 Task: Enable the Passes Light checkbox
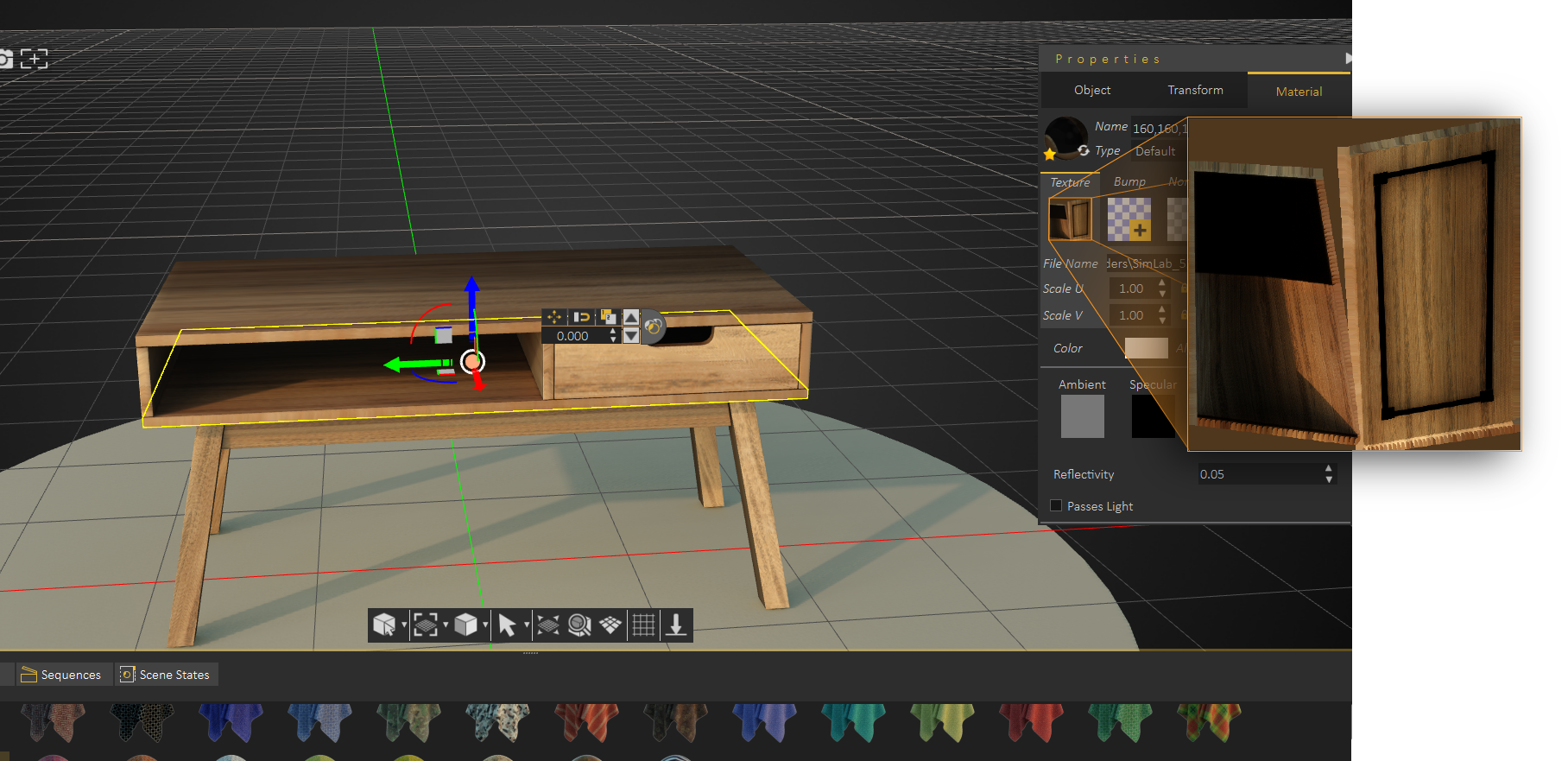pos(1056,505)
